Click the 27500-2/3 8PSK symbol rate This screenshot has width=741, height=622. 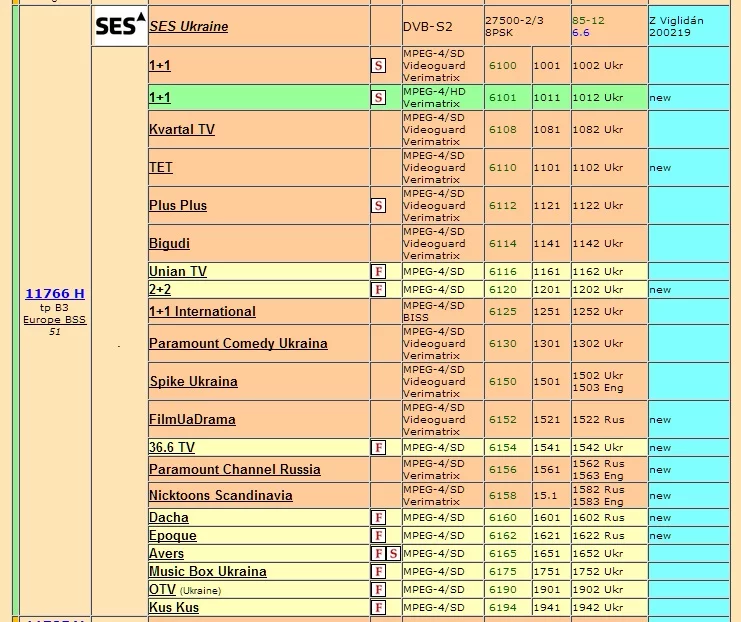pyautogui.click(x=514, y=26)
